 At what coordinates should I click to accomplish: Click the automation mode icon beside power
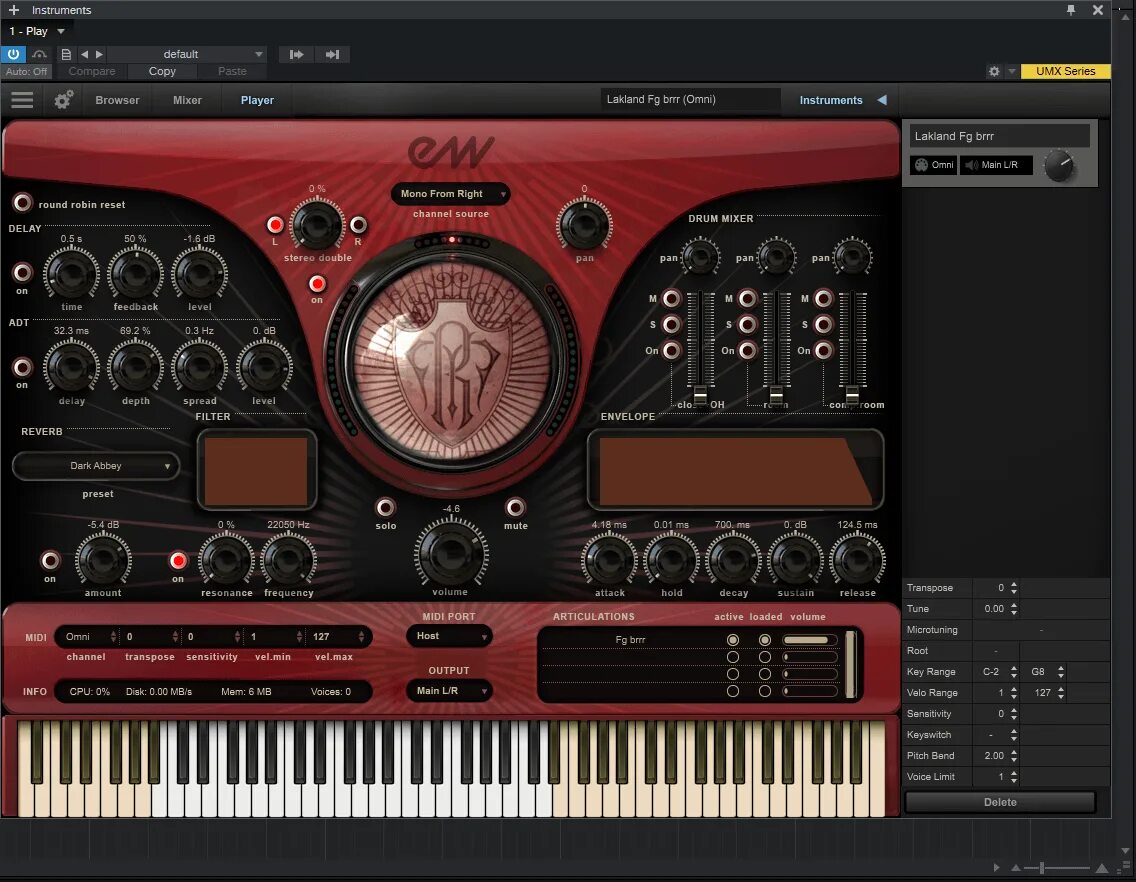(39, 54)
